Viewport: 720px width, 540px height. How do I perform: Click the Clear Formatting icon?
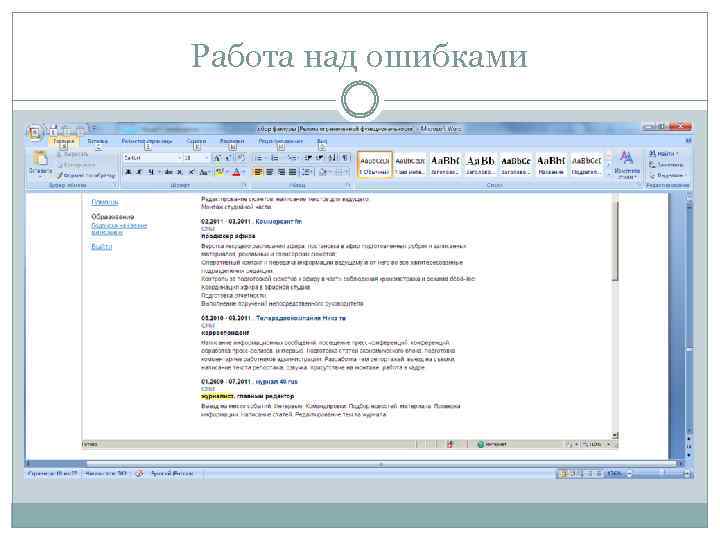point(242,158)
